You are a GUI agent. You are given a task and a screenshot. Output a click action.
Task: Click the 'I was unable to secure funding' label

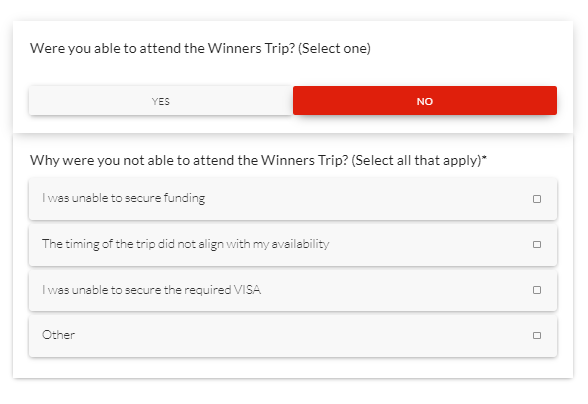(123, 198)
